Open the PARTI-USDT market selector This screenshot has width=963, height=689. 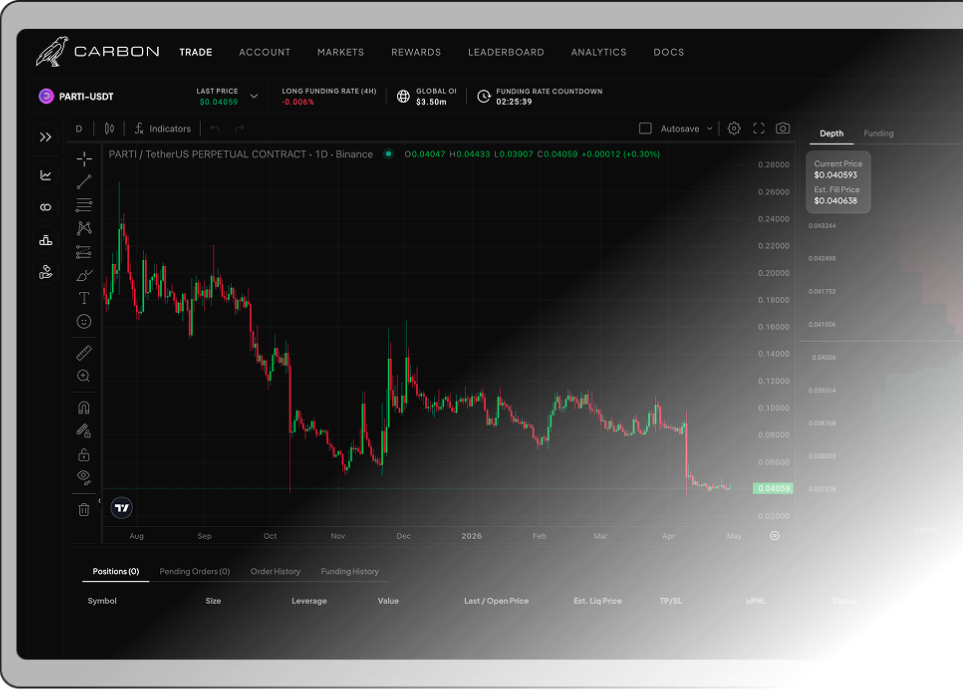76,96
